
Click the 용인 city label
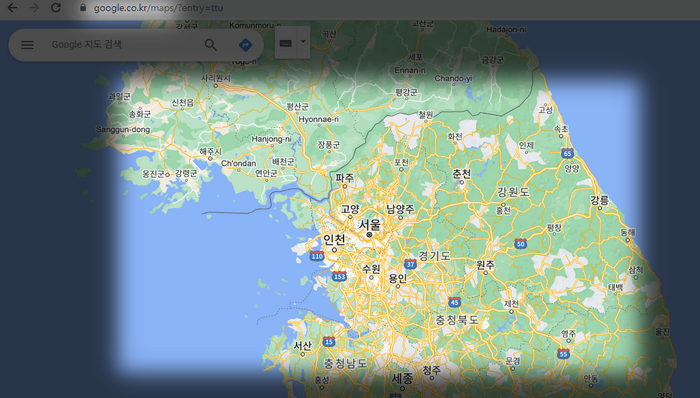(x=397, y=278)
